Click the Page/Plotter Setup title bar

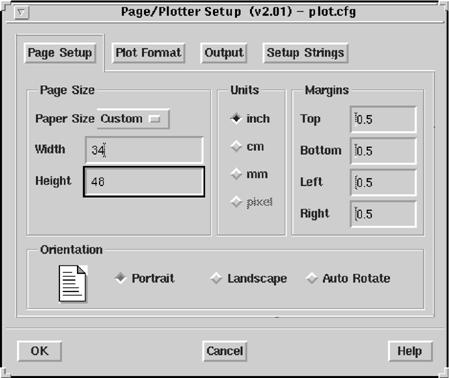[238, 12]
